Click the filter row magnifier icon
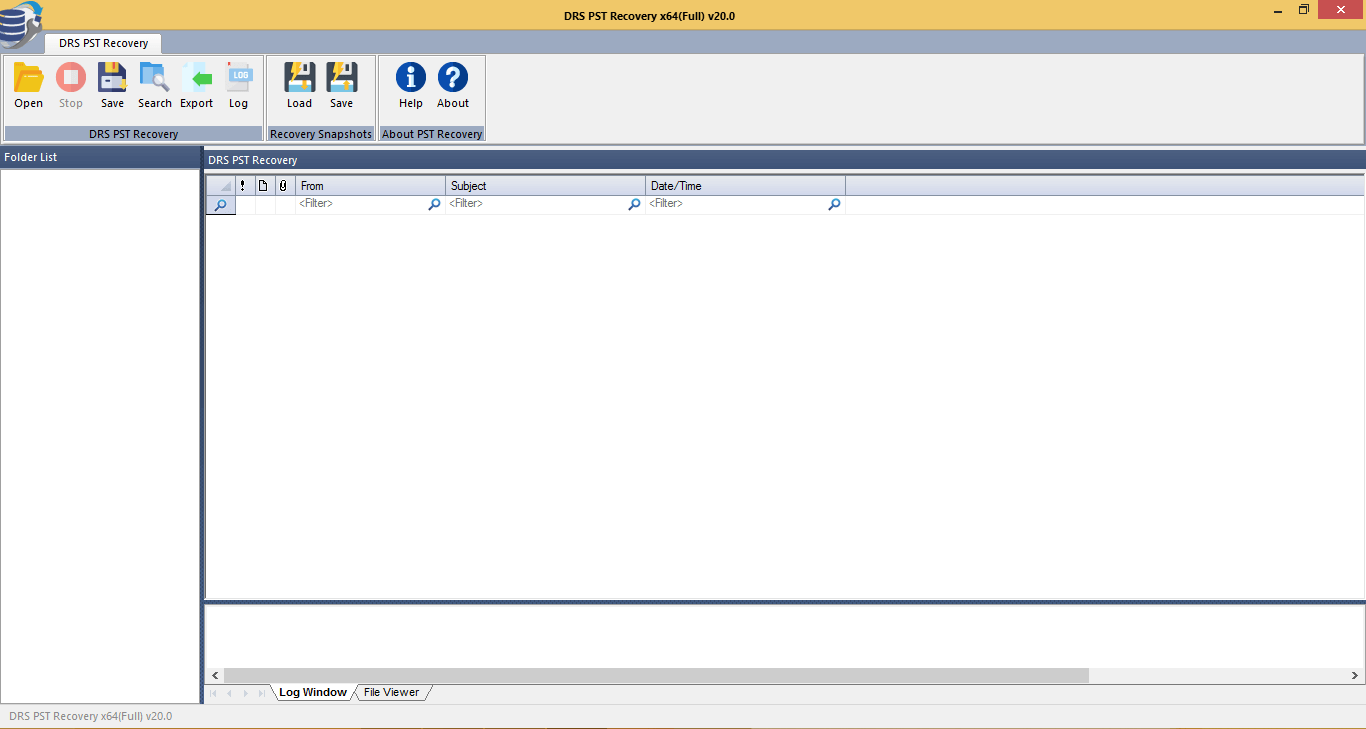The height and width of the screenshot is (729, 1366). tap(220, 205)
